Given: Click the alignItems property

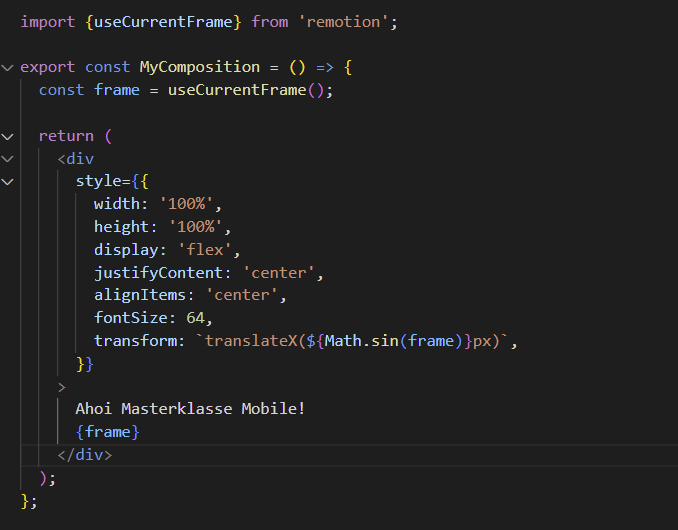Looking at the screenshot, I should [140, 295].
